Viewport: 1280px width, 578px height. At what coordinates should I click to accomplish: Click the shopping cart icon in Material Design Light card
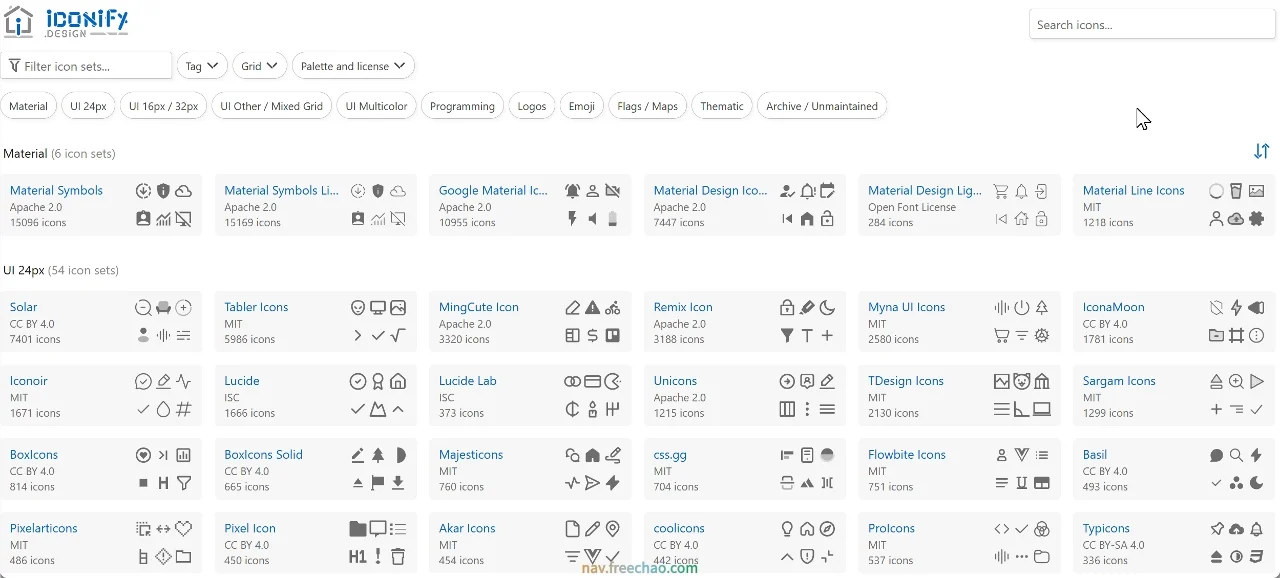pyautogui.click(x=1001, y=191)
